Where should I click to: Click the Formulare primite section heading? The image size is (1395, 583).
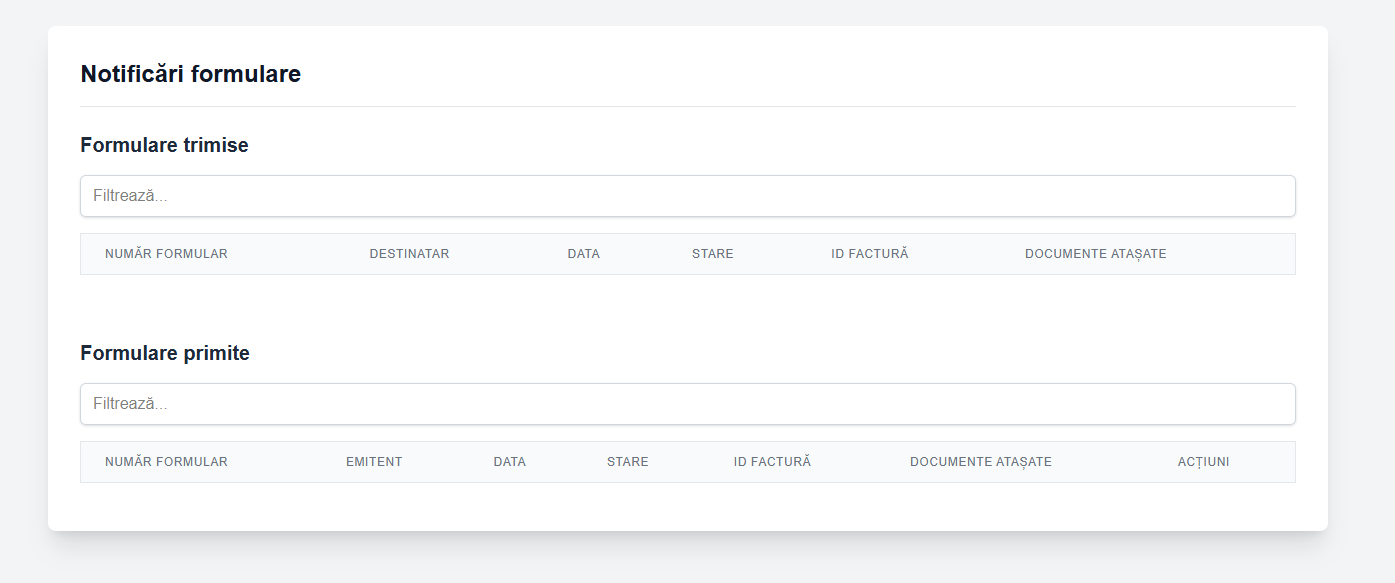coord(165,353)
